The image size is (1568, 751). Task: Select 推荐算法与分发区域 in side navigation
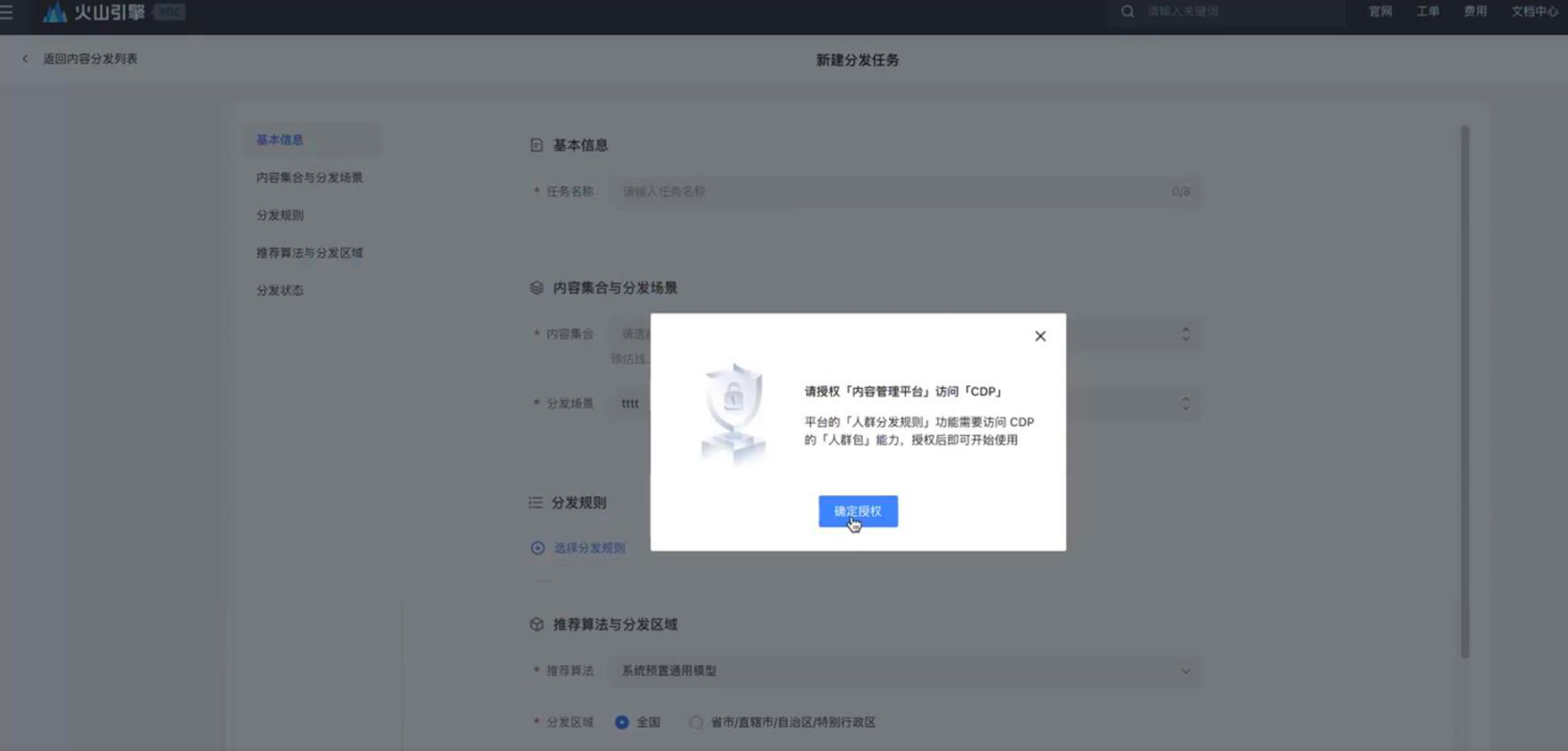309,253
